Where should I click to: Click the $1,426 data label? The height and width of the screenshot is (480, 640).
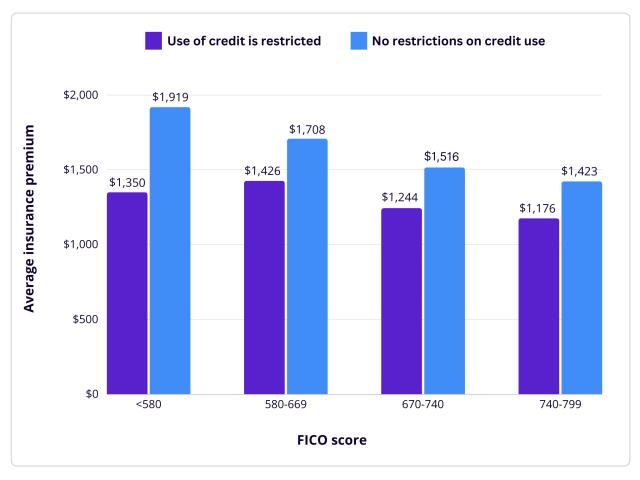click(x=264, y=171)
